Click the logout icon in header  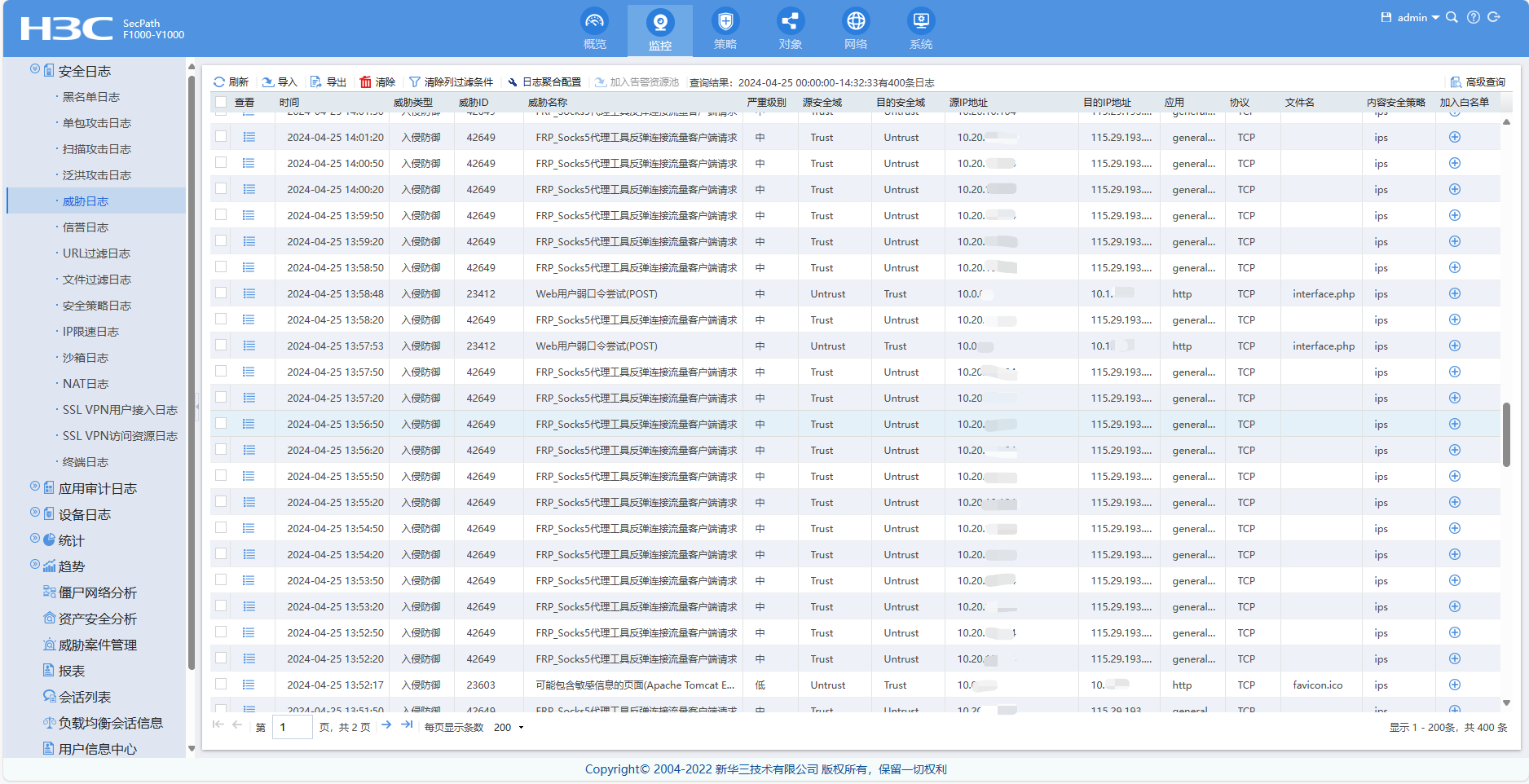[1494, 17]
